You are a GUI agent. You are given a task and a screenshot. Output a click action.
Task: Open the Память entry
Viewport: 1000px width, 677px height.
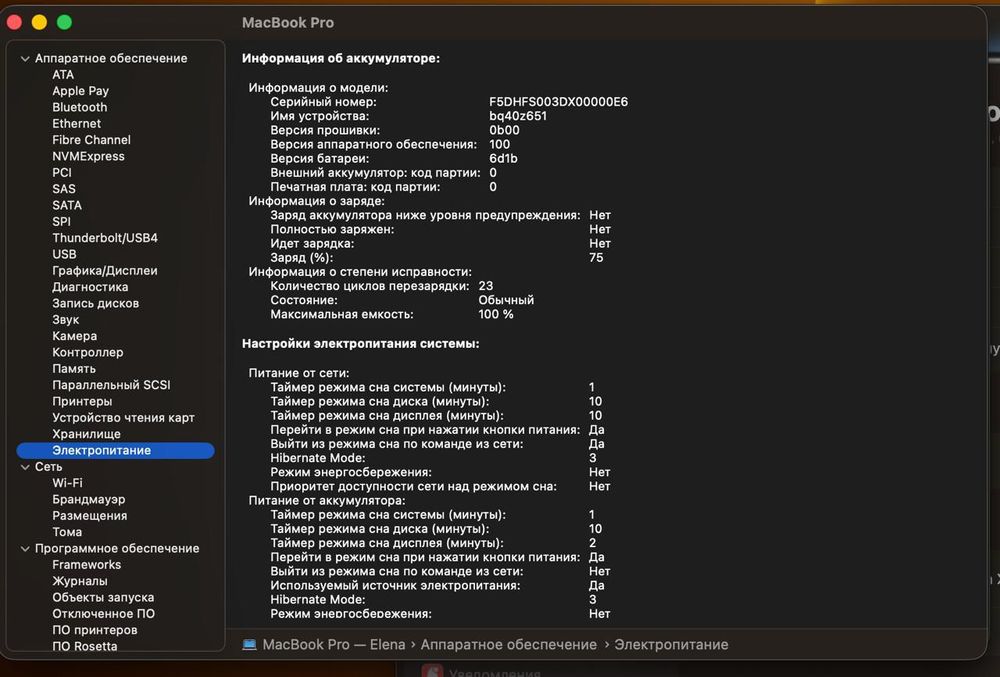pos(74,369)
